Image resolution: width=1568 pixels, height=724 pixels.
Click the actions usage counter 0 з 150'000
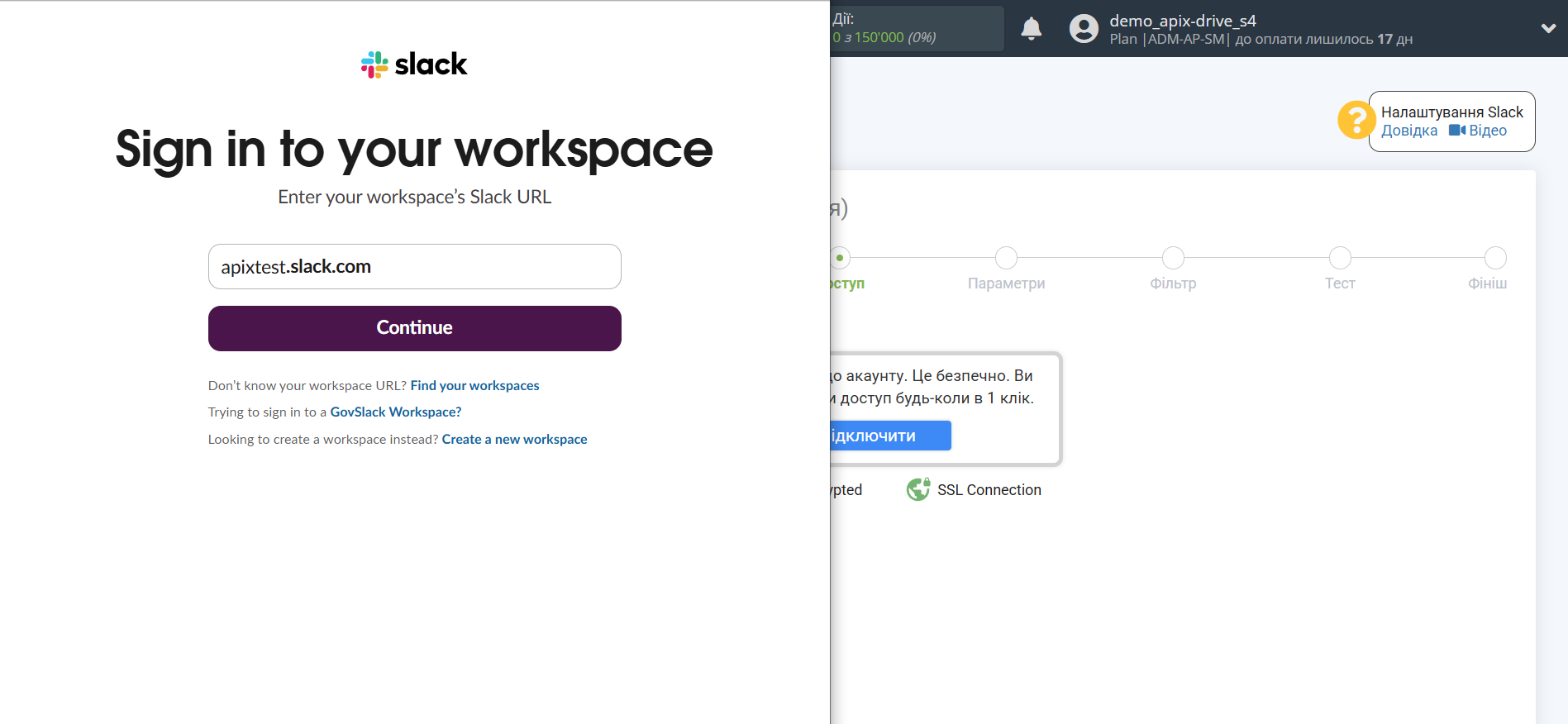(x=884, y=38)
